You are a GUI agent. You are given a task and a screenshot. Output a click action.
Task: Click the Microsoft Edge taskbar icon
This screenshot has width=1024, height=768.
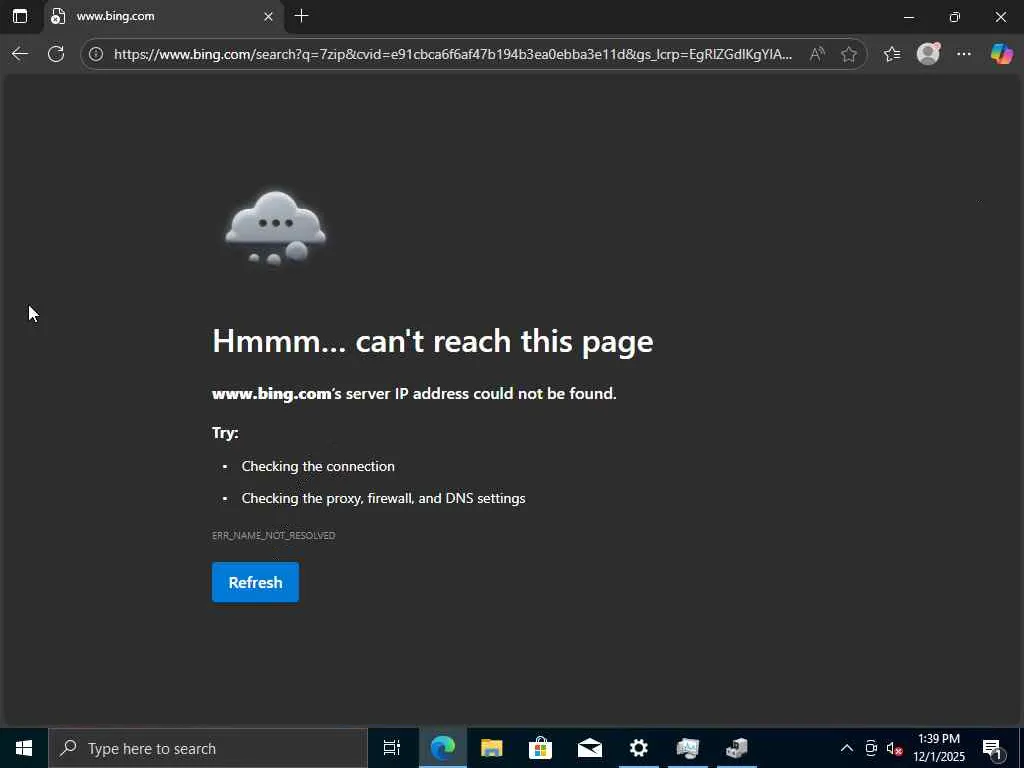442,748
